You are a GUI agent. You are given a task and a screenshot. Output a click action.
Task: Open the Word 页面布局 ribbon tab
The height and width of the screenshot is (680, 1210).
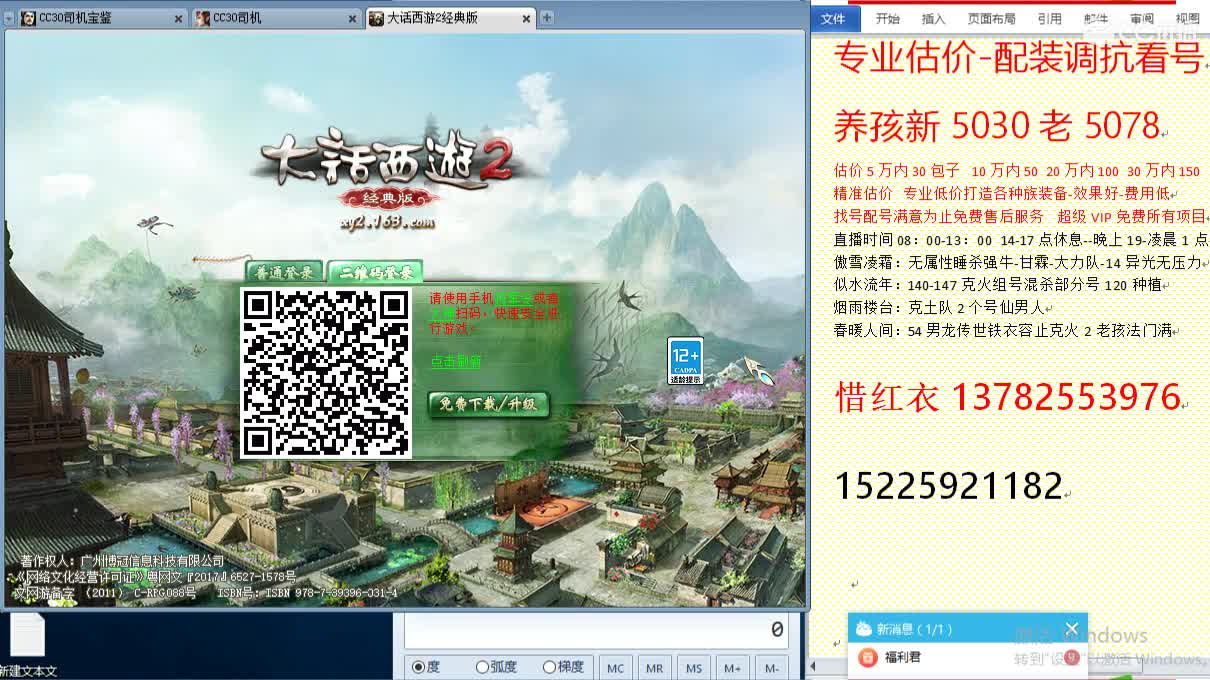coord(991,18)
